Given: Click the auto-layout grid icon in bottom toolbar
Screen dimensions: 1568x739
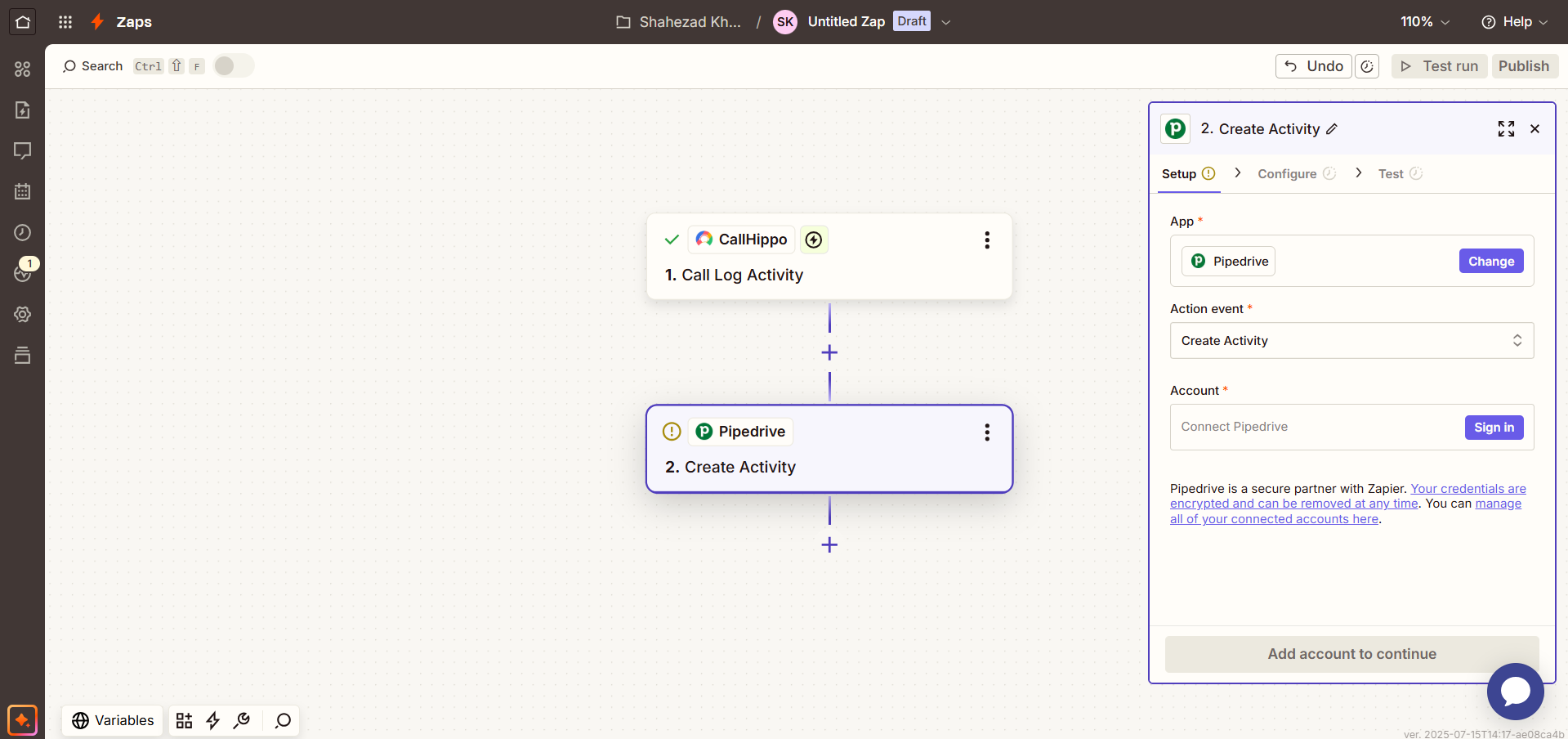Looking at the screenshot, I should pyautogui.click(x=185, y=720).
